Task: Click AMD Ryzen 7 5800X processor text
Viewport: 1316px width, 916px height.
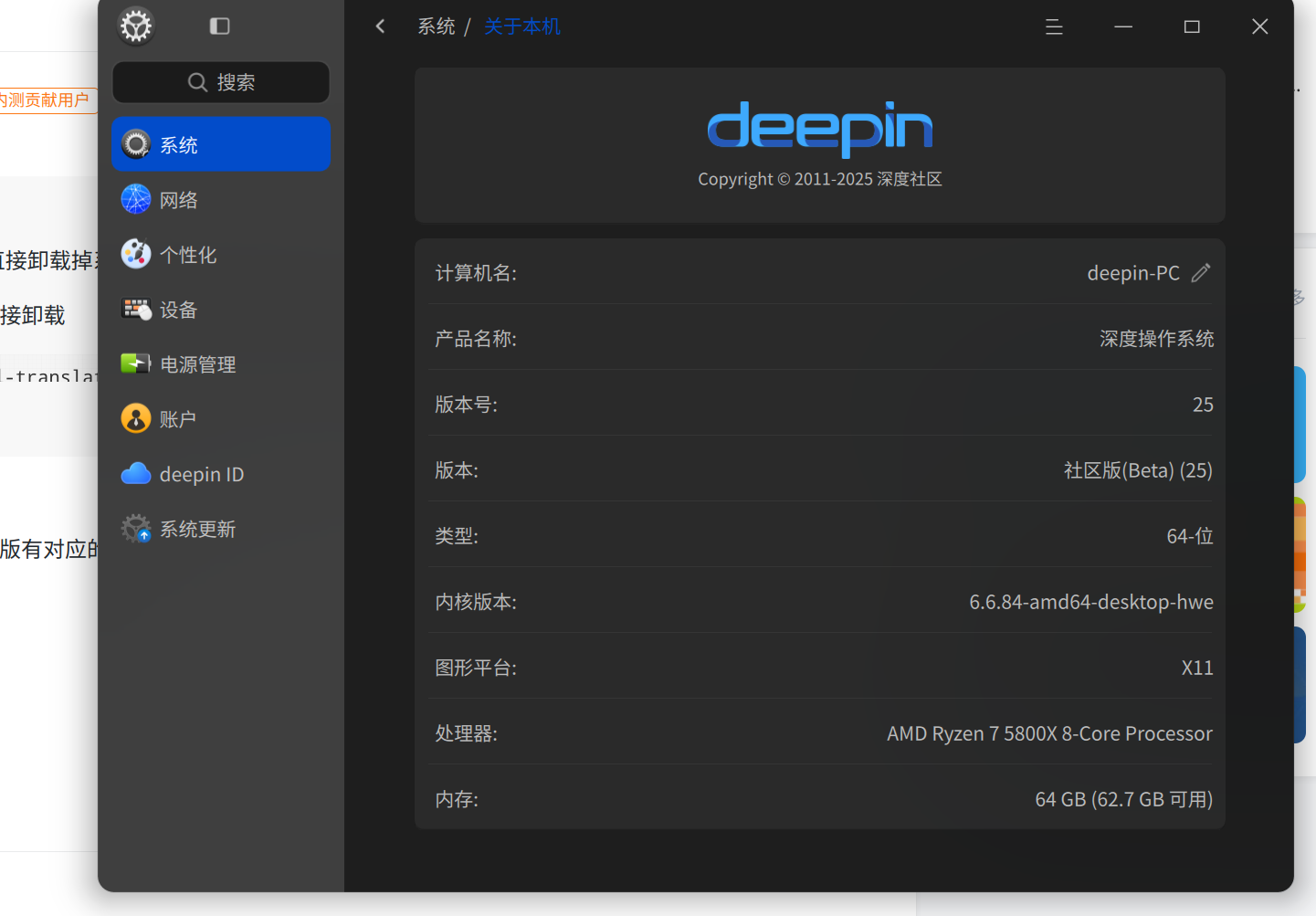Action: pos(1050,733)
